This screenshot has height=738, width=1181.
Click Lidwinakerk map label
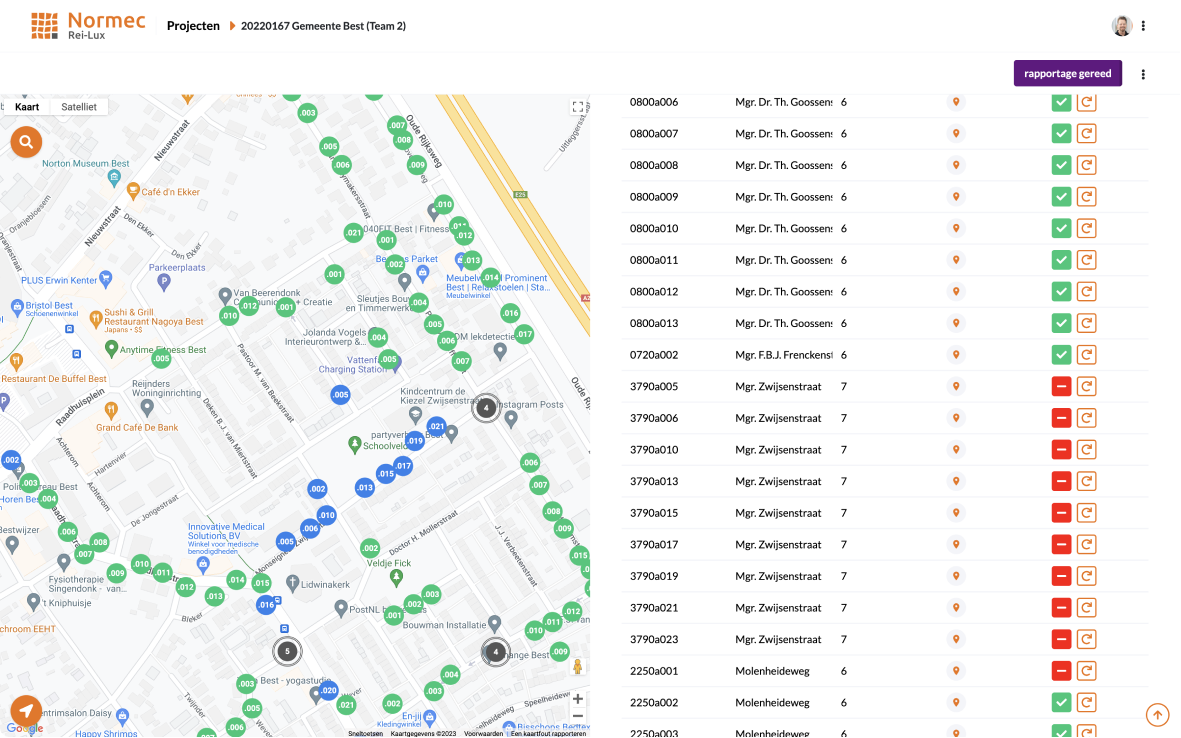point(325,584)
